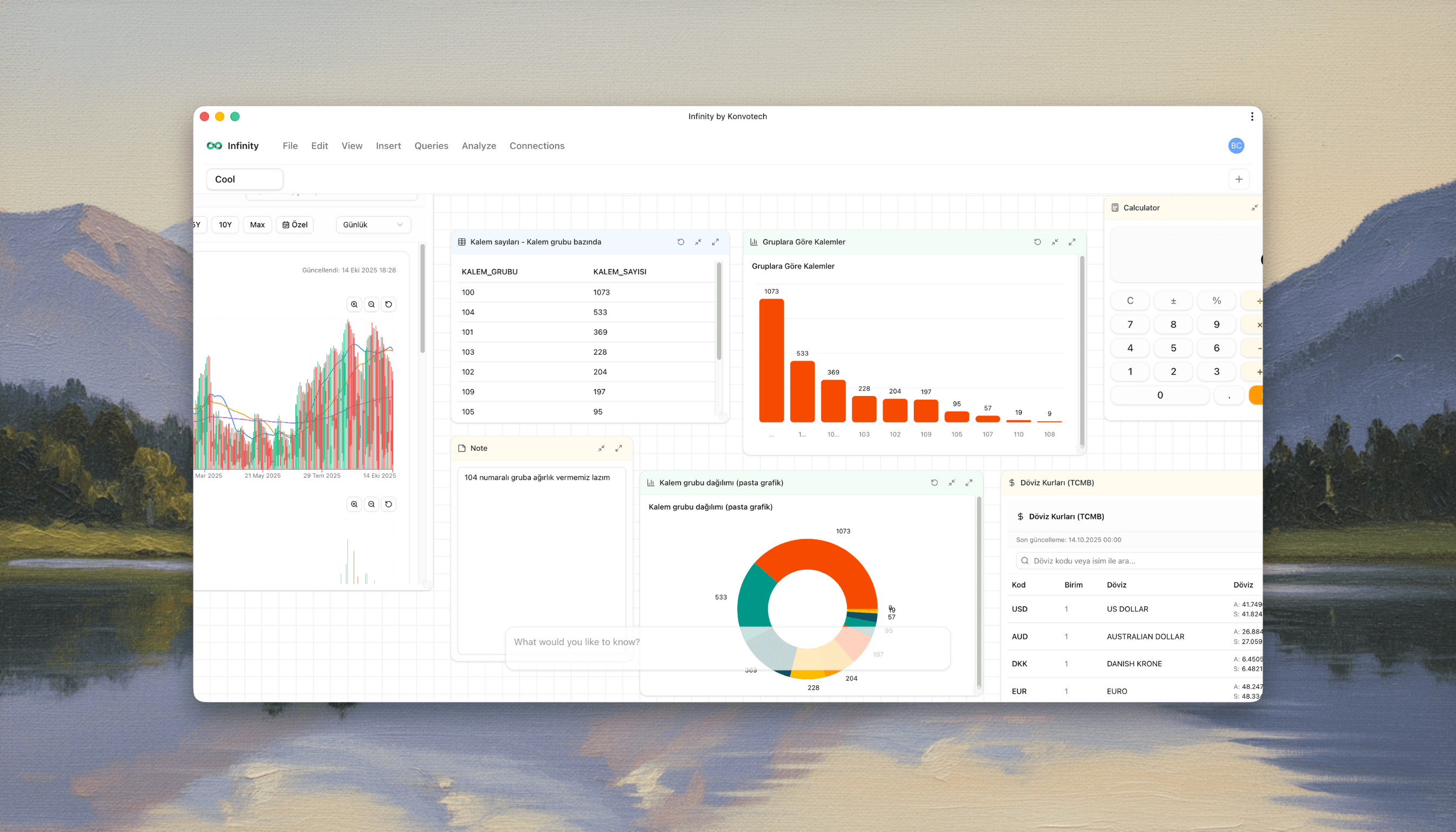
Task: Select the 10Y time range option
Action: [225, 225]
